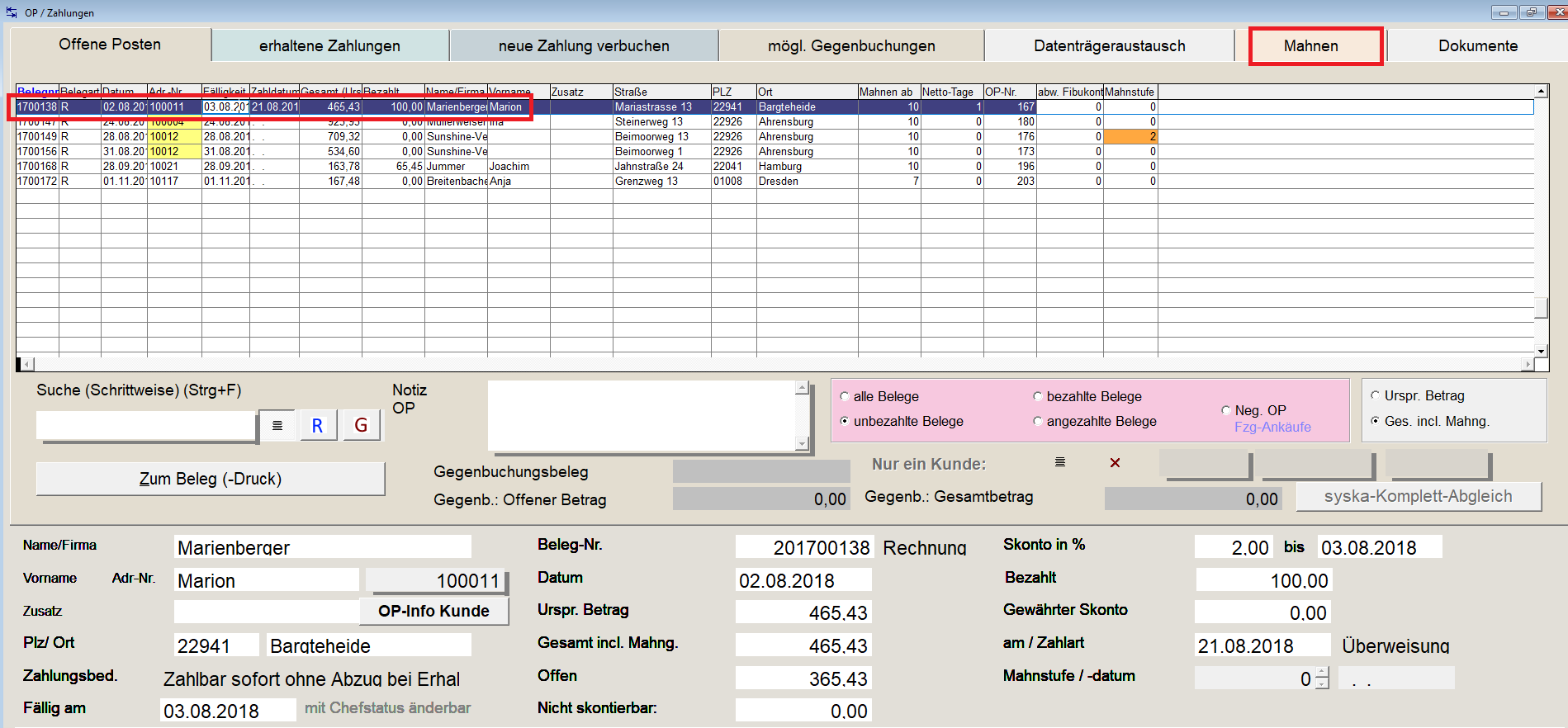1568x728 pixels.
Task: Click the Fällig am field 03.08.2018
Action: tap(228, 710)
